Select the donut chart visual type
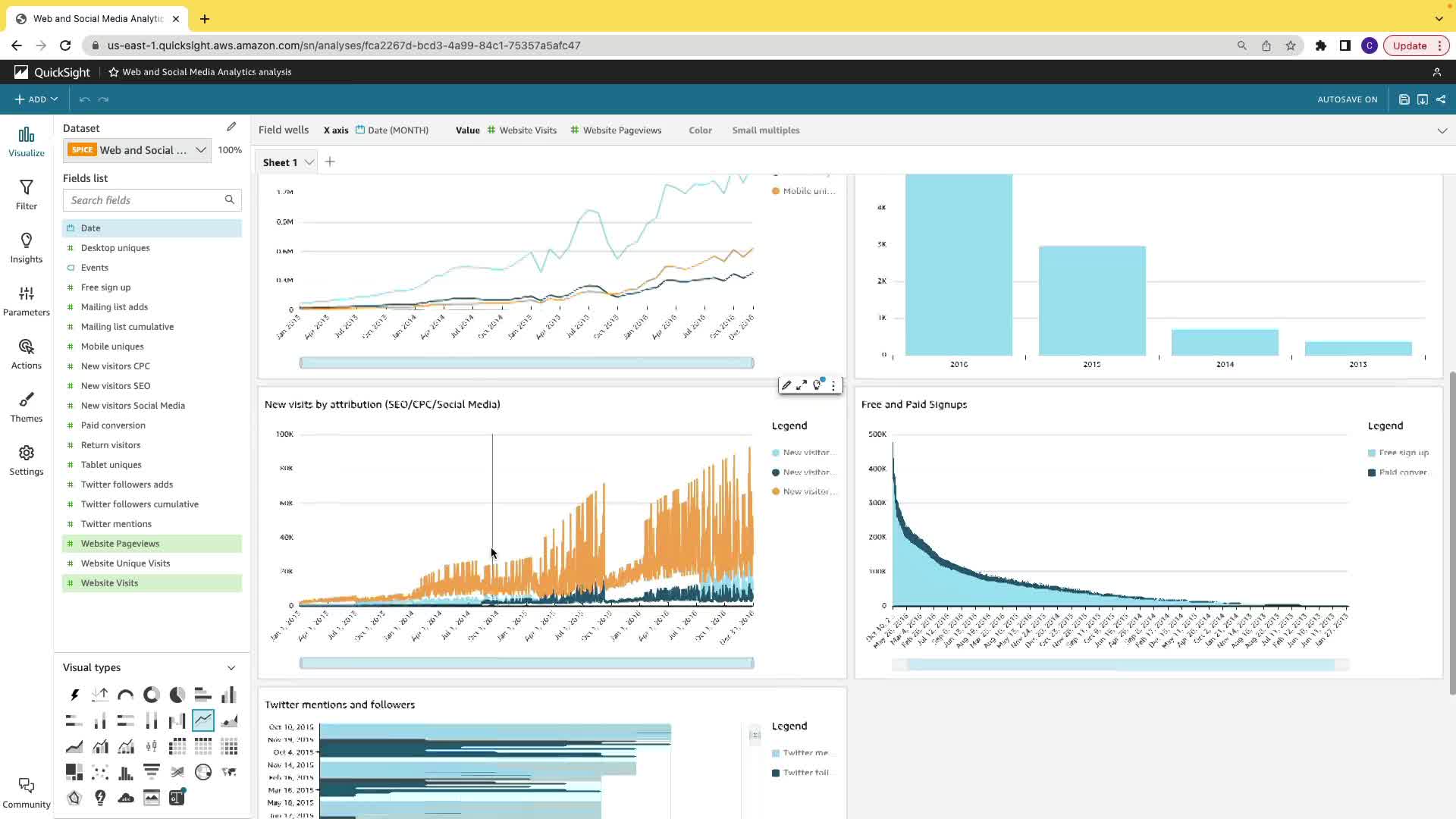The image size is (1456, 819). [152, 695]
